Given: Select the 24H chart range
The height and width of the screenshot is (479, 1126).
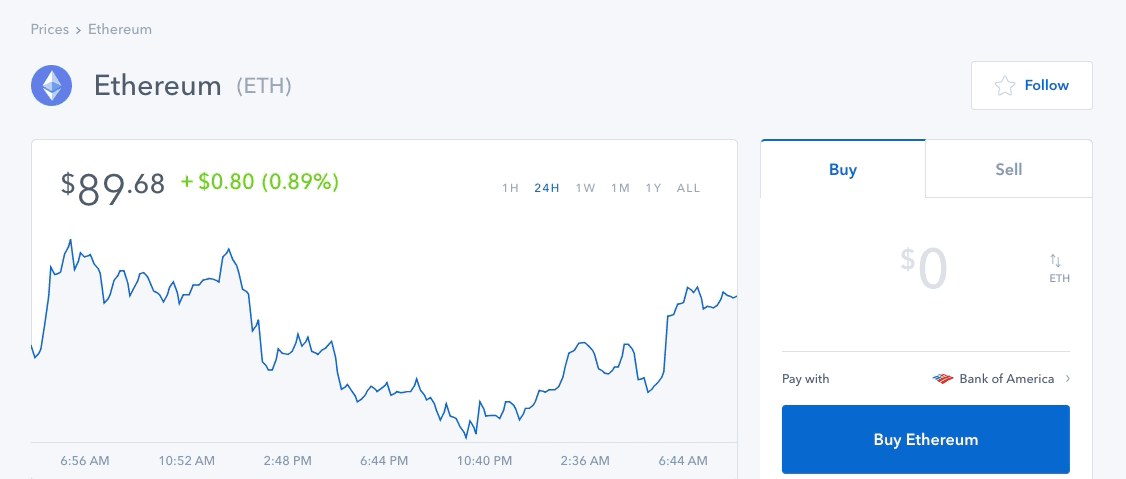Looking at the screenshot, I should tap(546, 188).
